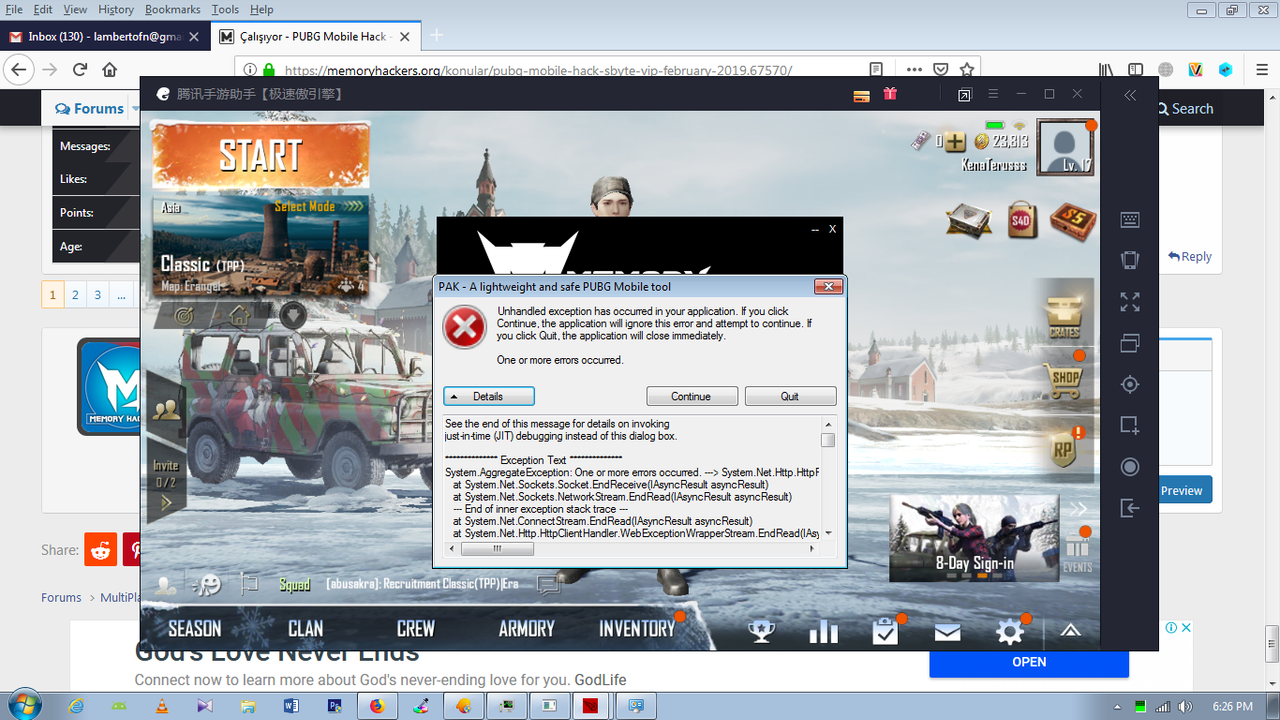Open the CREW tab in PUBG
This screenshot has width=1280, height=720.
coord(415,628)
